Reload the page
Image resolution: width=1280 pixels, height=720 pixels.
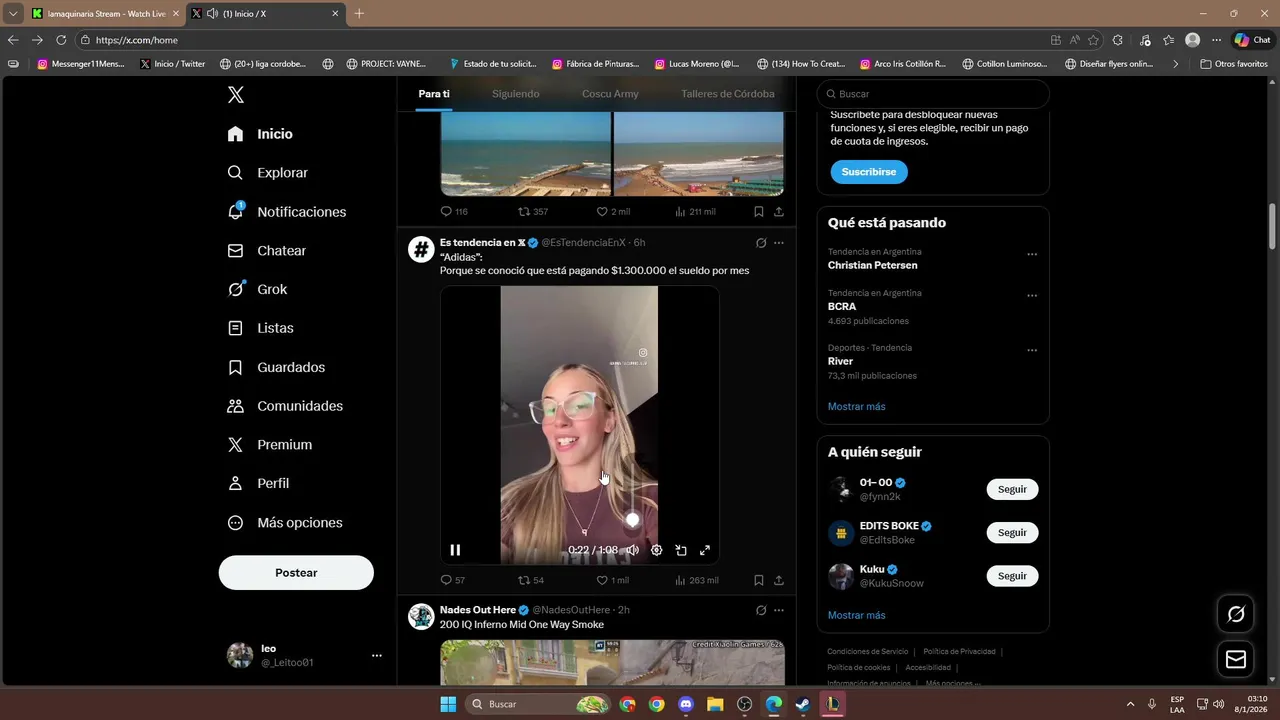[x=61, y=40]
